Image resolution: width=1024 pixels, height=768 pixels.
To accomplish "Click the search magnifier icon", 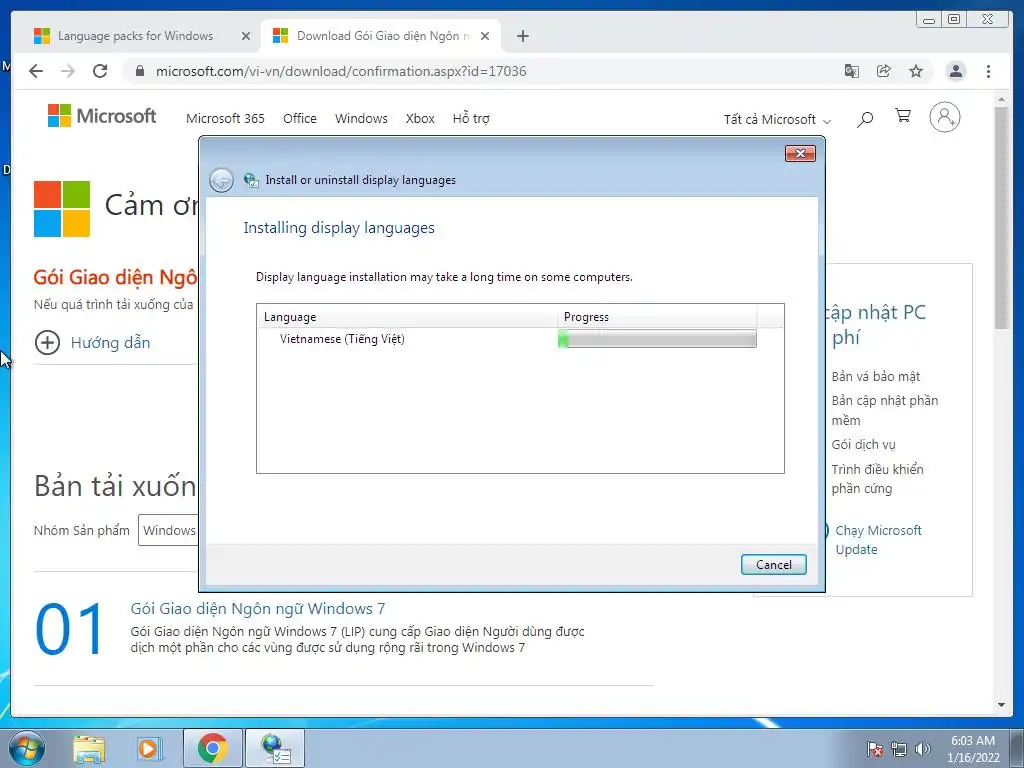I will [x=865, y=119].
